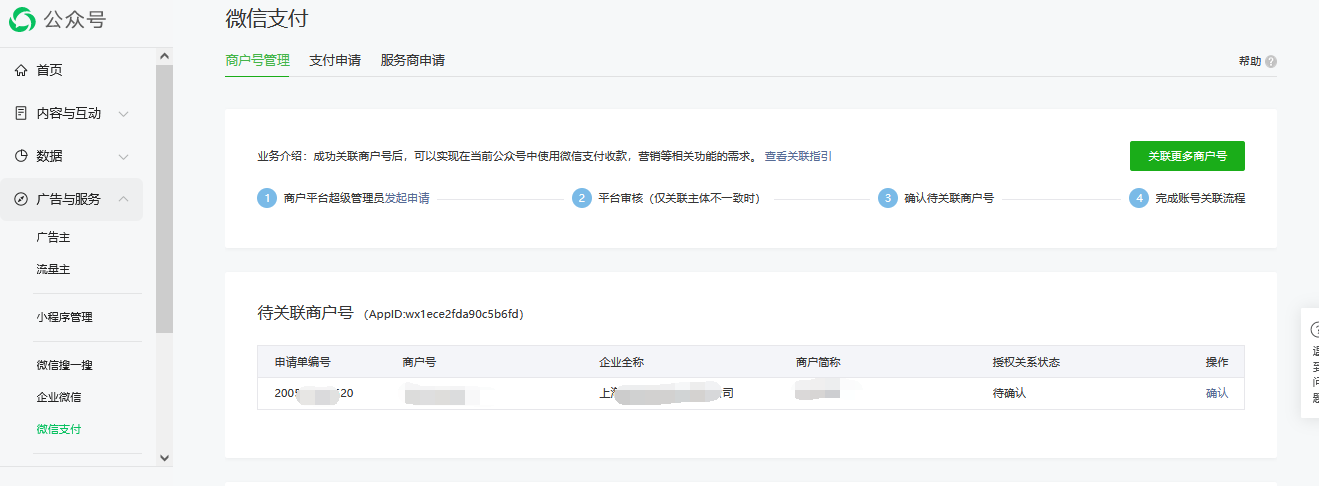This screenshot has width=1319, height=486.
Task: Click the 内容与互动 document icon
Action: click(x=21, y=113)
